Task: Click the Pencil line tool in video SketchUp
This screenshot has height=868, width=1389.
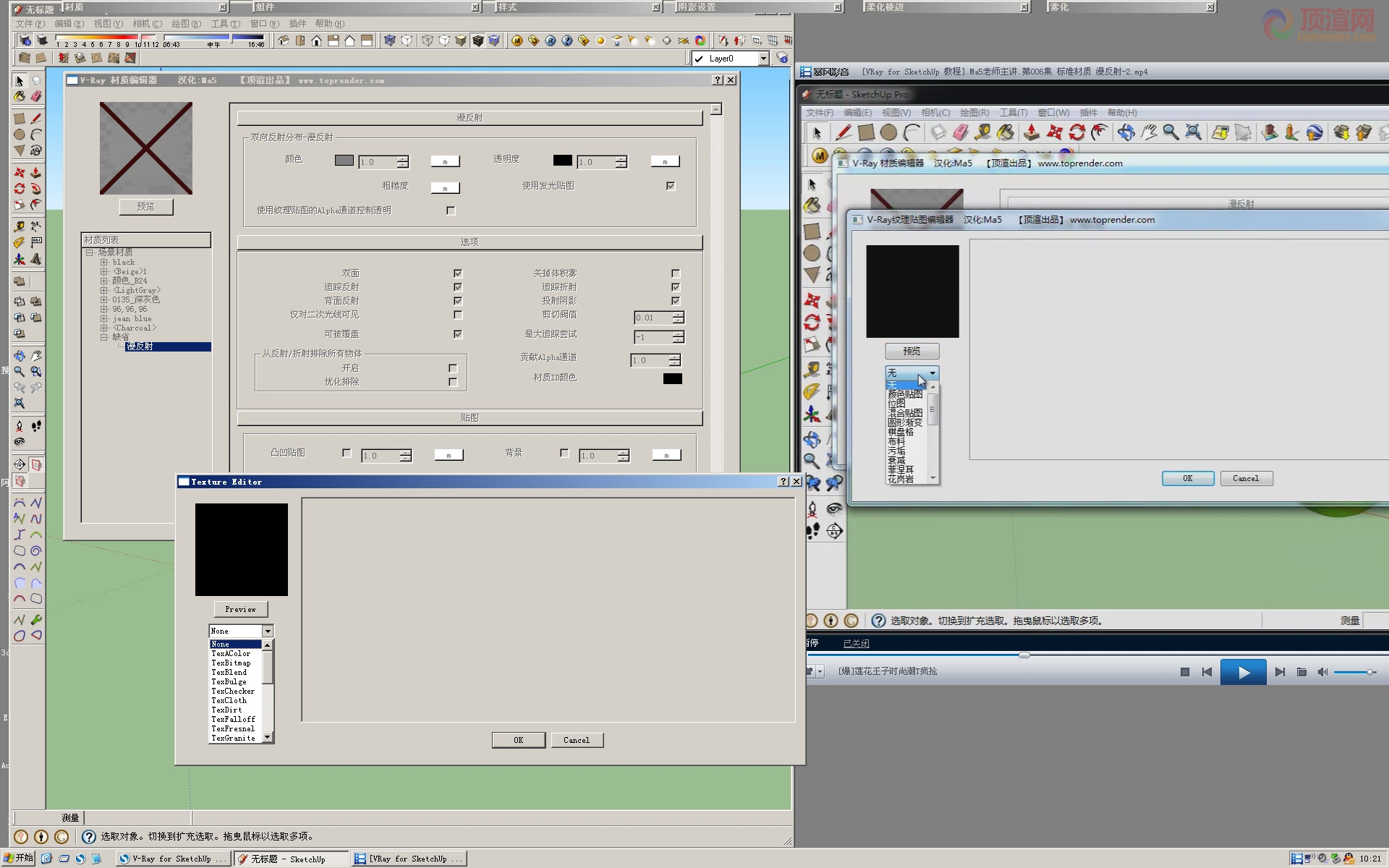Action: pyautogui.click(x=843, y=132)
